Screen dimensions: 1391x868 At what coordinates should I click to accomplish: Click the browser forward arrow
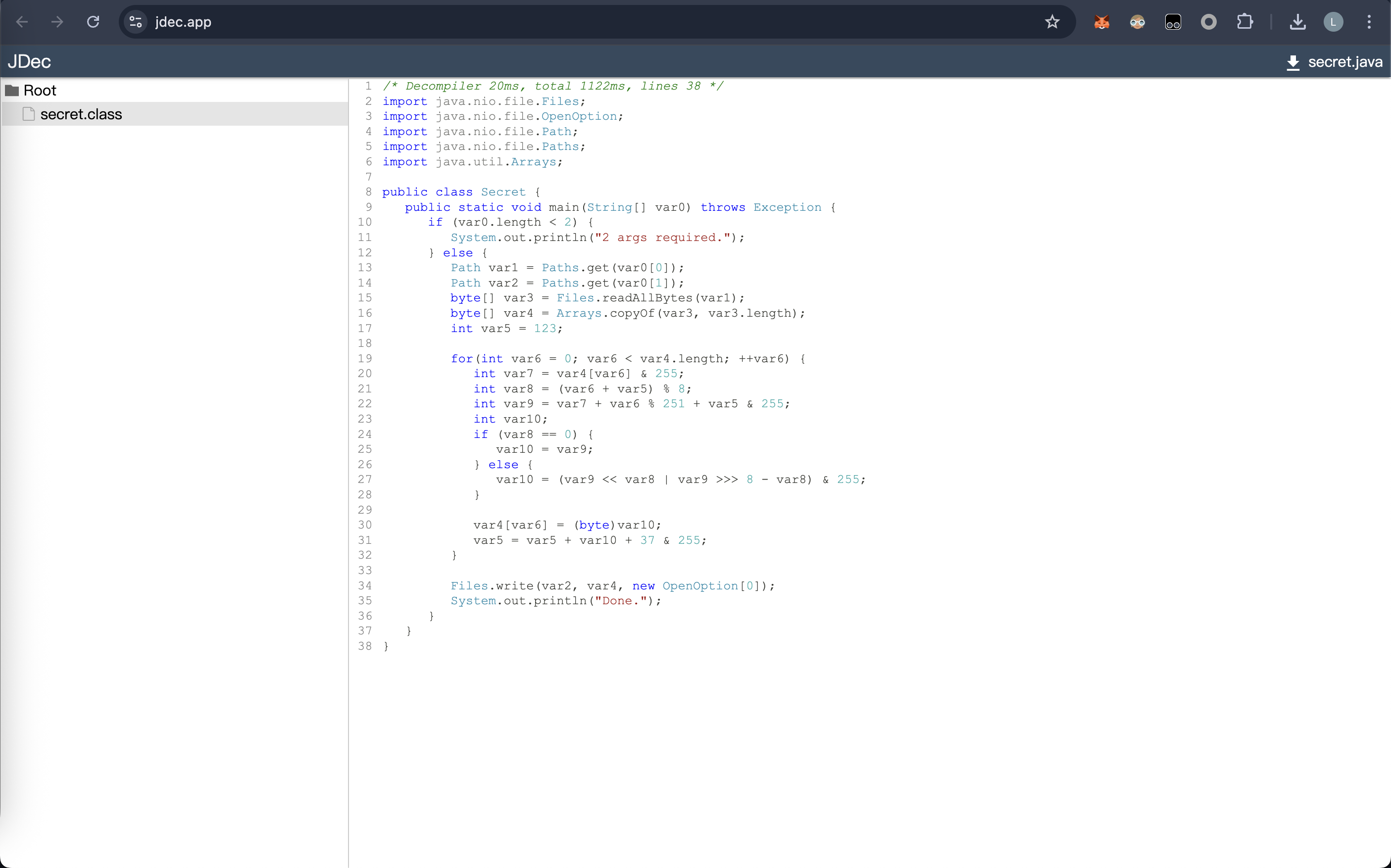pos(57,22)
